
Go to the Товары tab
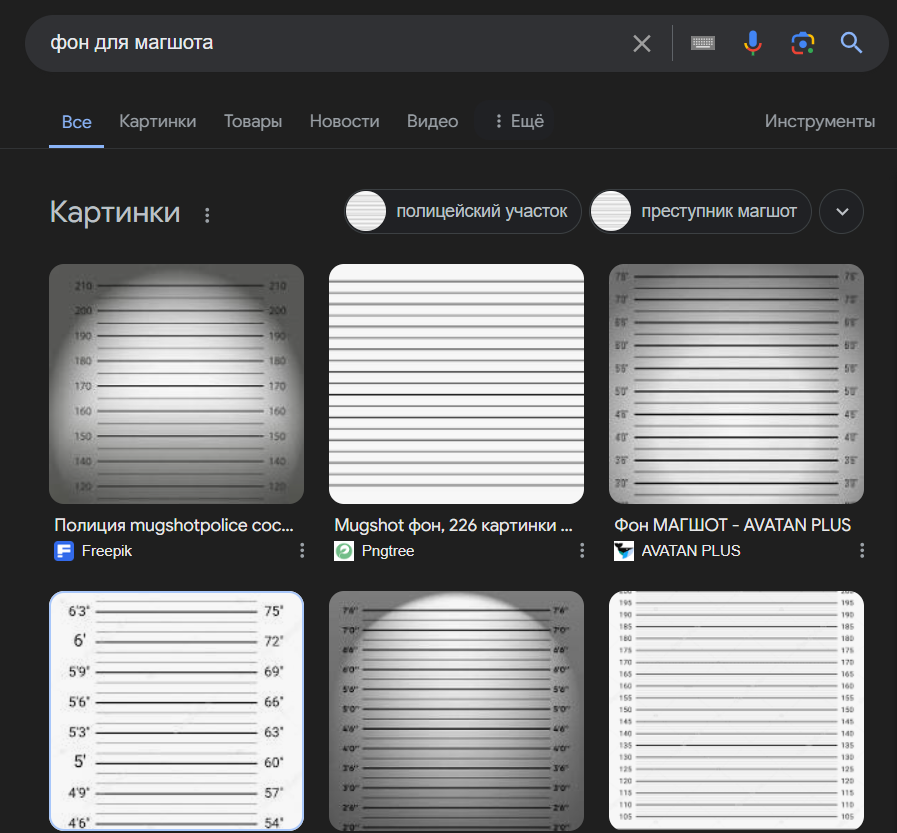pos(253,121)
